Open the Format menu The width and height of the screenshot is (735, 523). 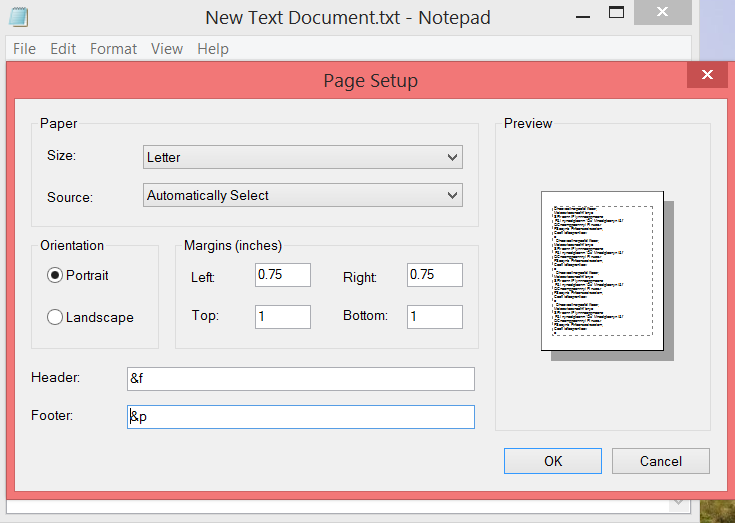pos(113,49)
